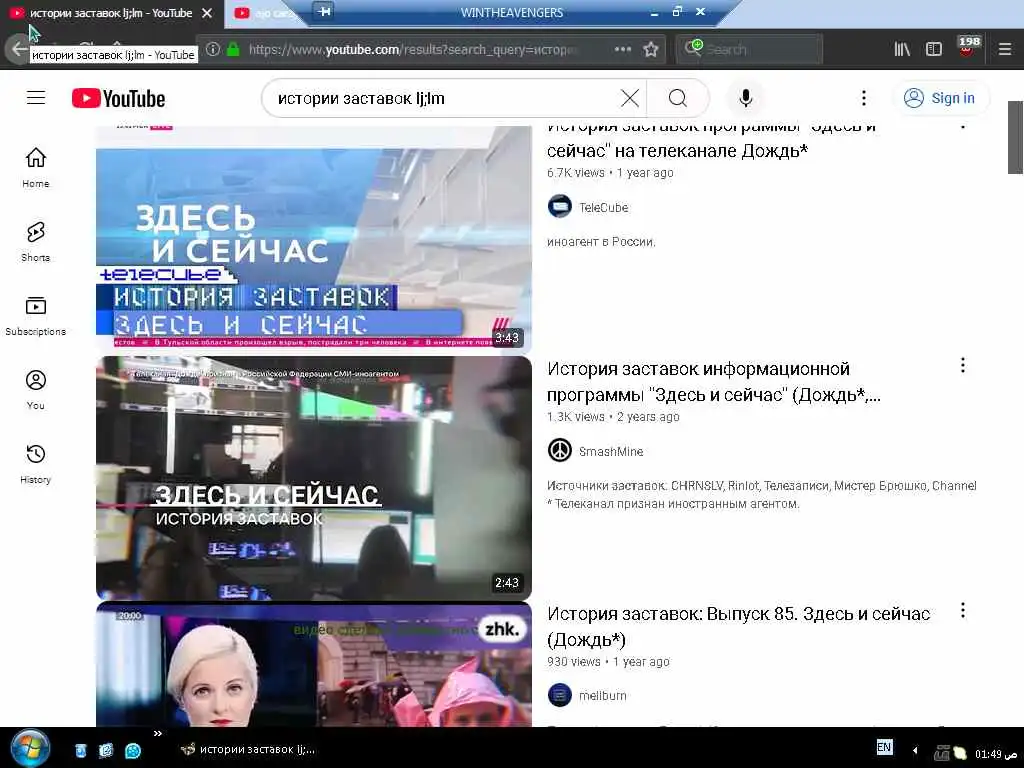
Task: Clear the search query with X
Action: pyautogui.click(x=630, y=99)
